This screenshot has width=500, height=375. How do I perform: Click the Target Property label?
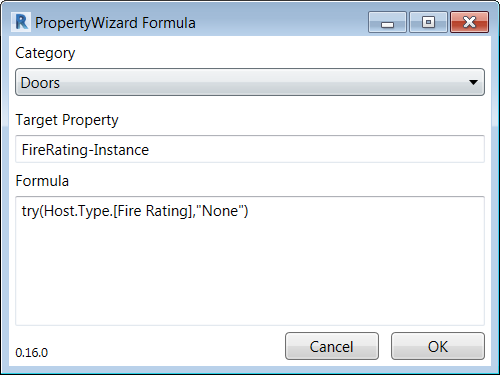click(x=67, y=120)
